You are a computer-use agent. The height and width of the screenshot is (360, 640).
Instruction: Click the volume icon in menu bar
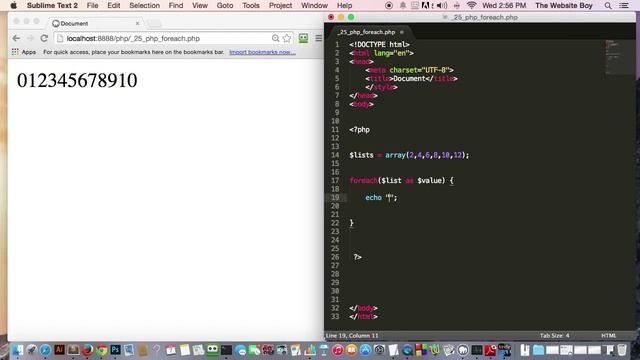coord(442,5)
